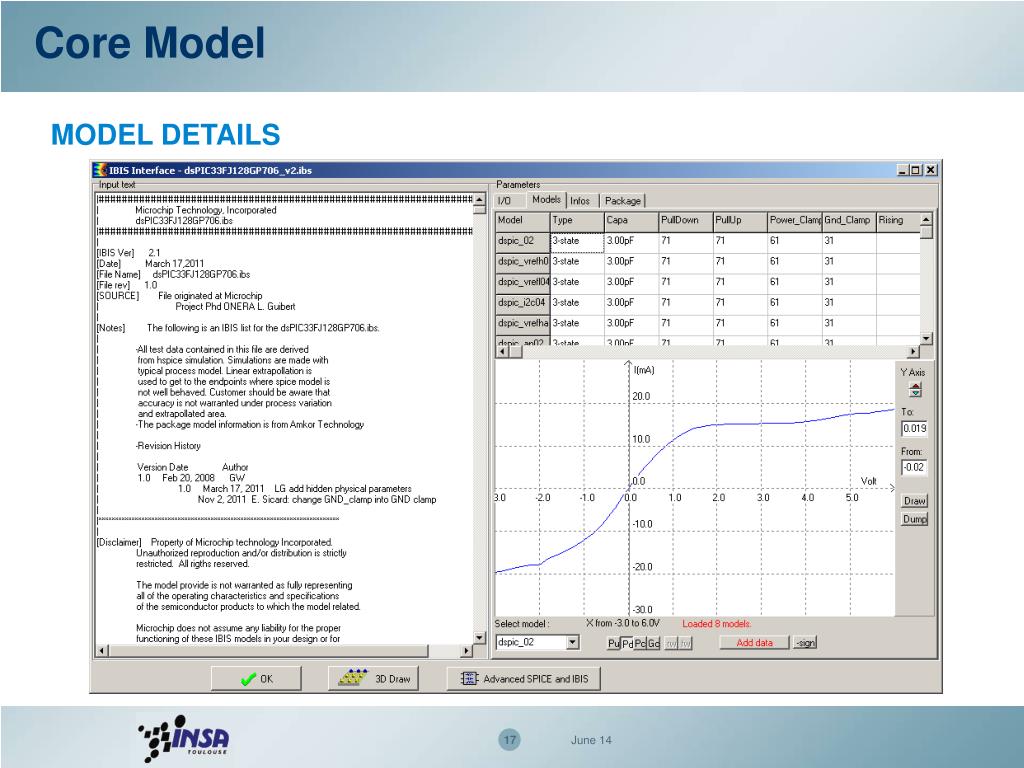Click the Input text scroll right arrow
This screenshot has width=1024, height=768.
pos(466,650)
